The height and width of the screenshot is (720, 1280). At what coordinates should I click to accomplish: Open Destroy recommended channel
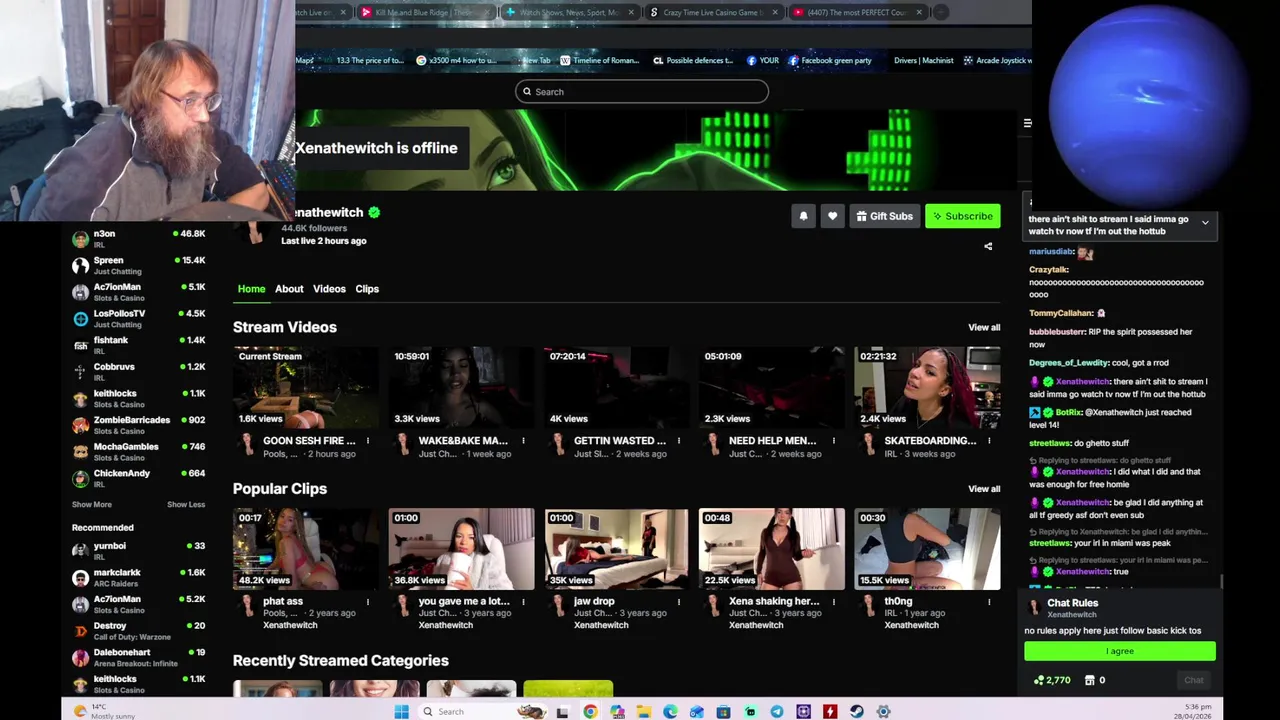pyautogui.click(x=139, y=631)
